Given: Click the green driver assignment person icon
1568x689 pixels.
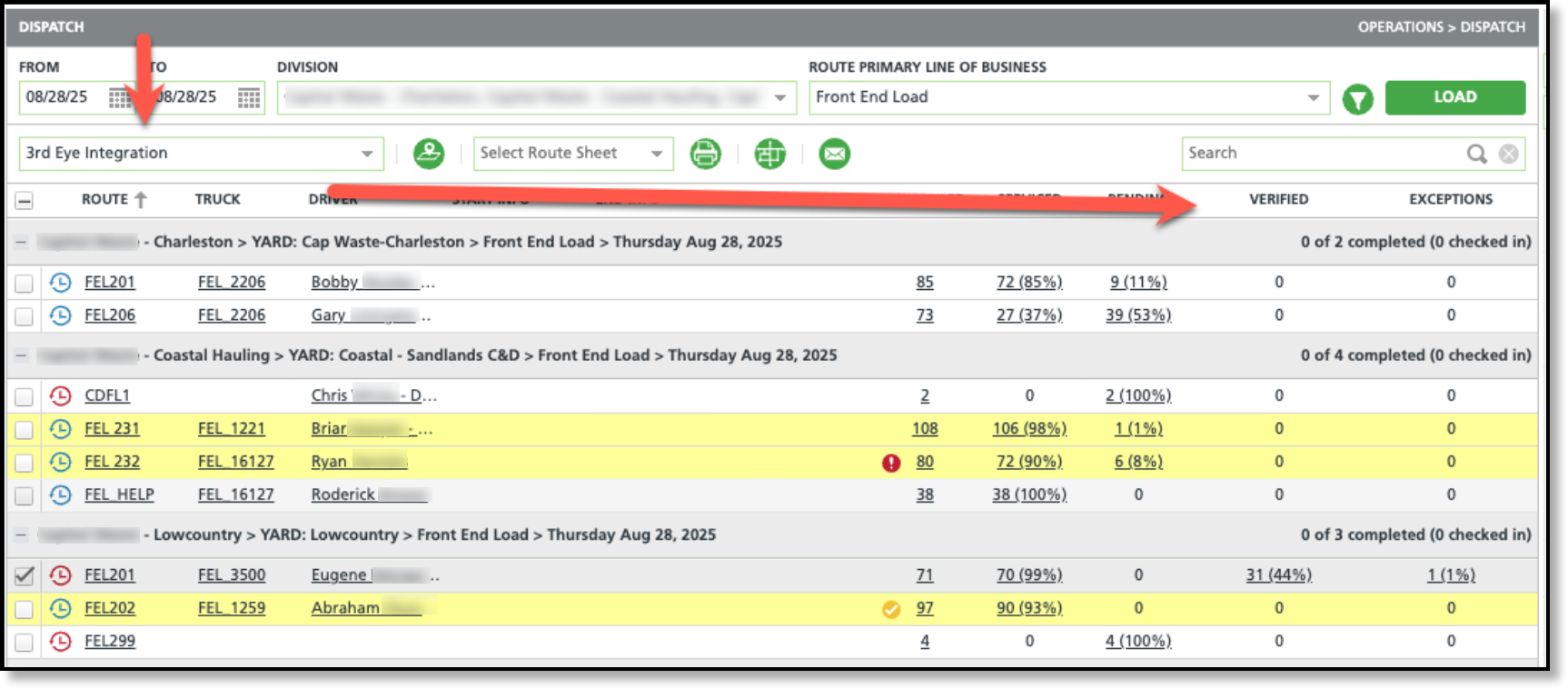Looking at the screenshot, I should 429,154.
